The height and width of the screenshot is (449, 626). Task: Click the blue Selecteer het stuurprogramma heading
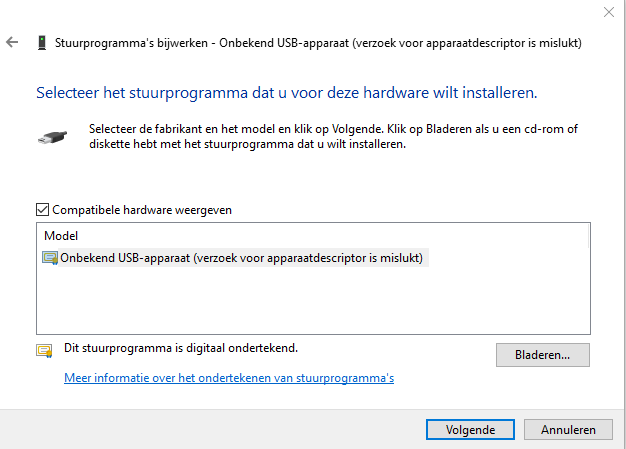pyautogui.click(x=287, y=93)
